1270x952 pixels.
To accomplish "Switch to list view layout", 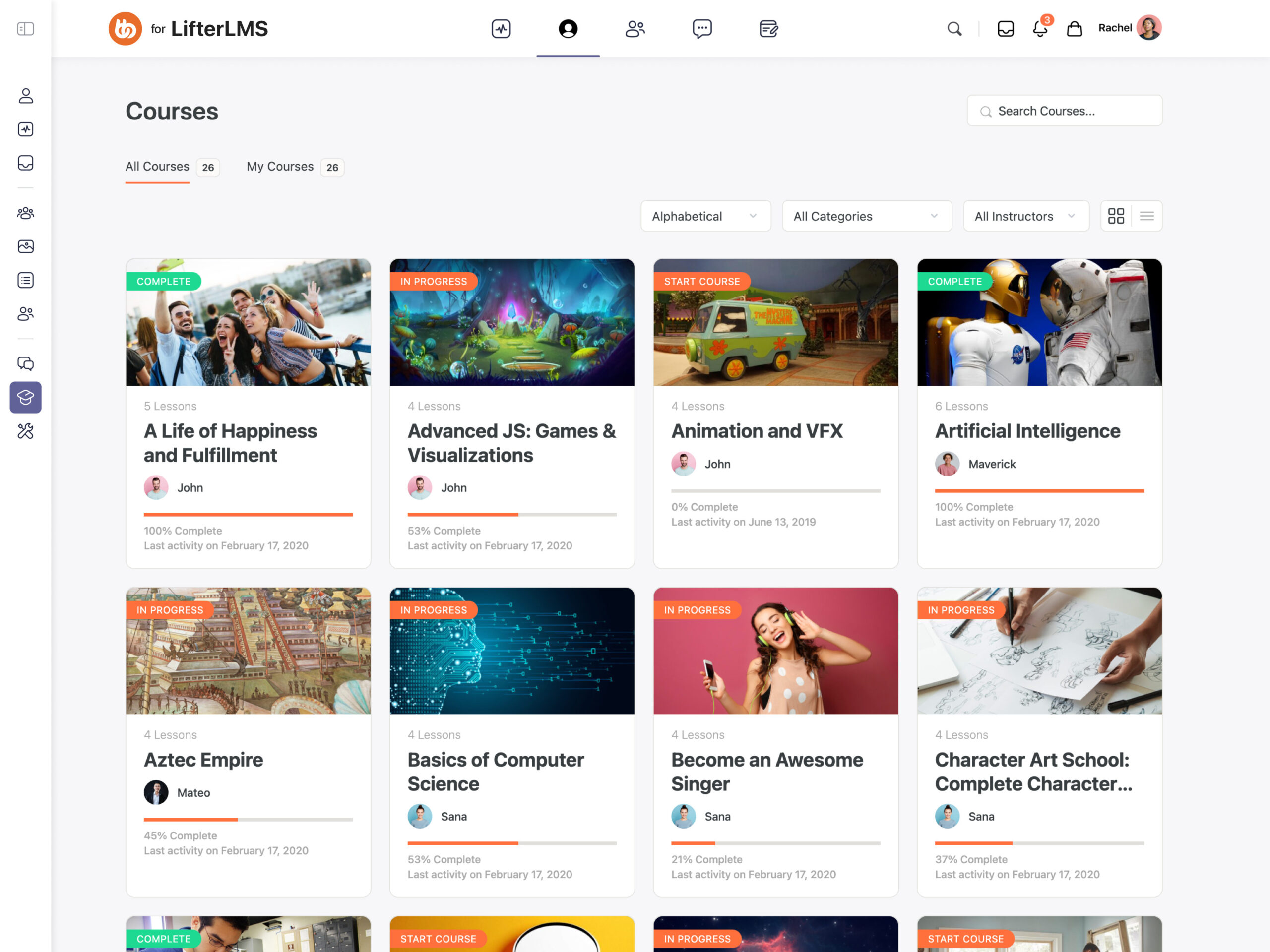I will 1146,216.
